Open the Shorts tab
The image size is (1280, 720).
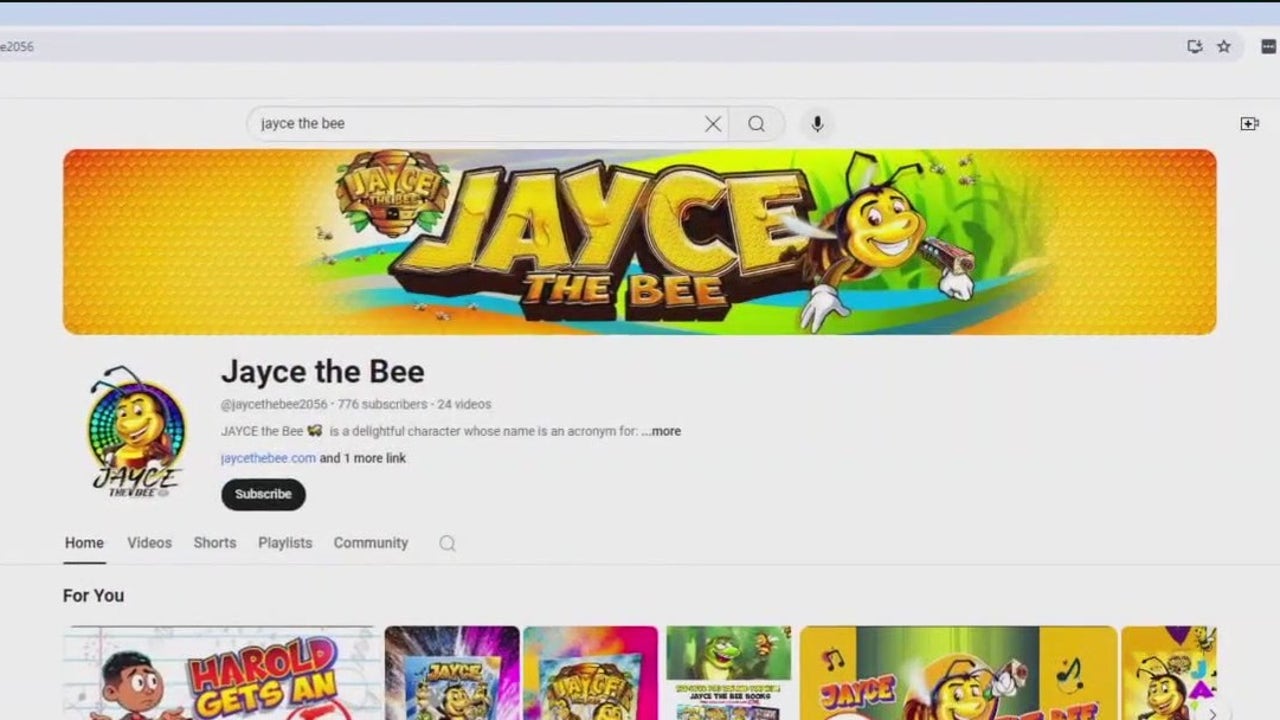click(214, 543)
